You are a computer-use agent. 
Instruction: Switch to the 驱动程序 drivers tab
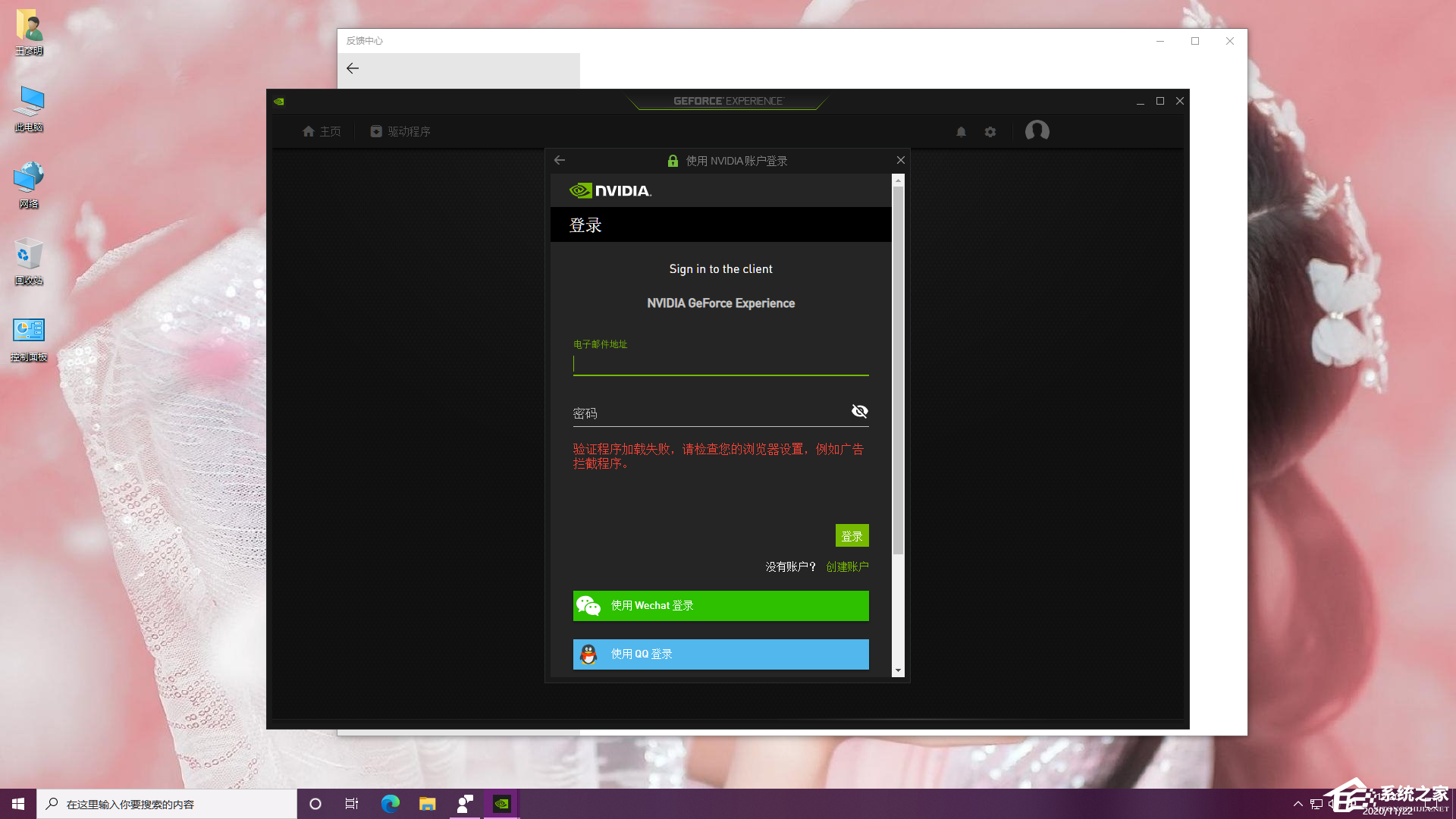pos(400,131)
